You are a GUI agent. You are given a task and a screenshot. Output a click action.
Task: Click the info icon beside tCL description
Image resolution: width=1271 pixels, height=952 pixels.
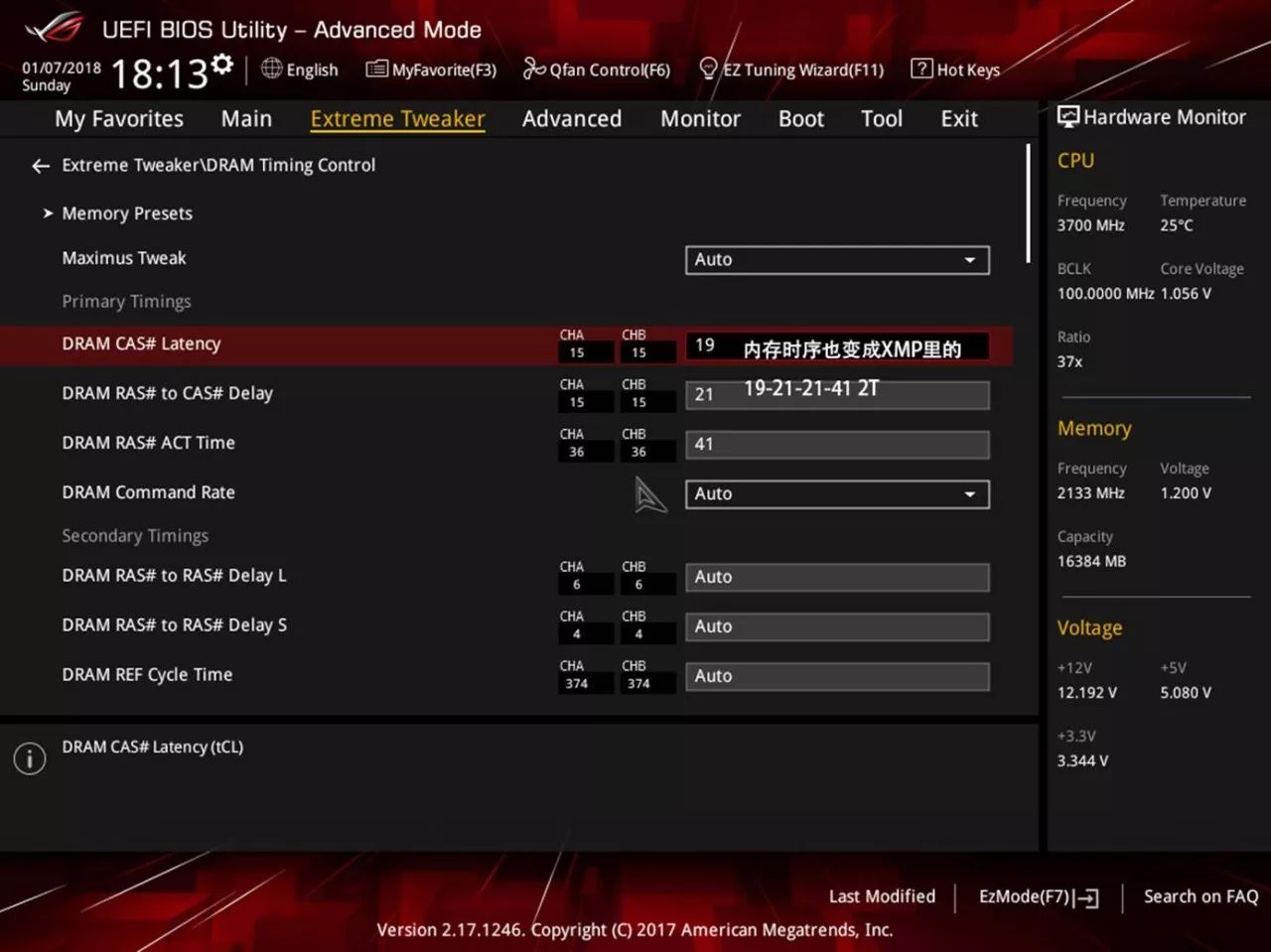30,759
